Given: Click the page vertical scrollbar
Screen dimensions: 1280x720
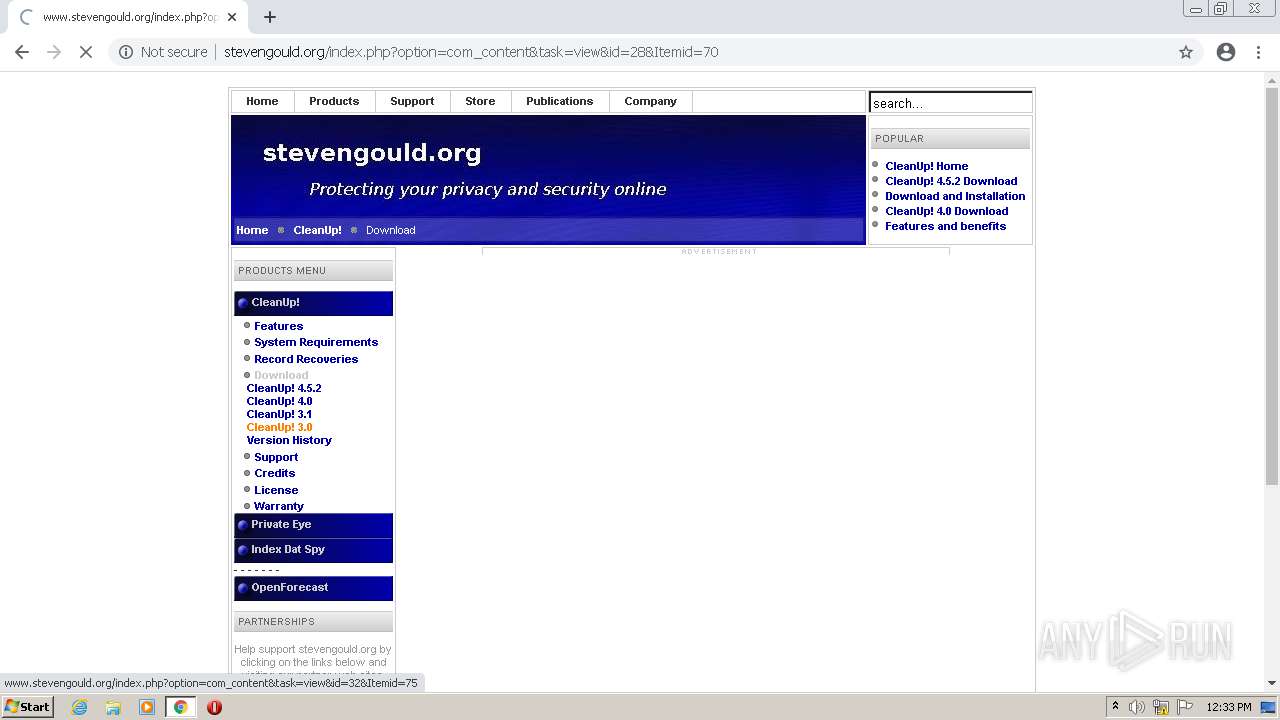Looking at the screenshot, I should click(x=1272, y=287).
